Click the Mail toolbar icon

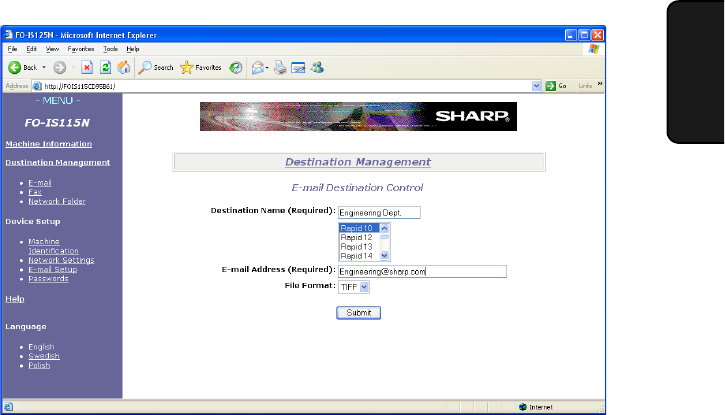pyautogui.click(x=298, y=68)
